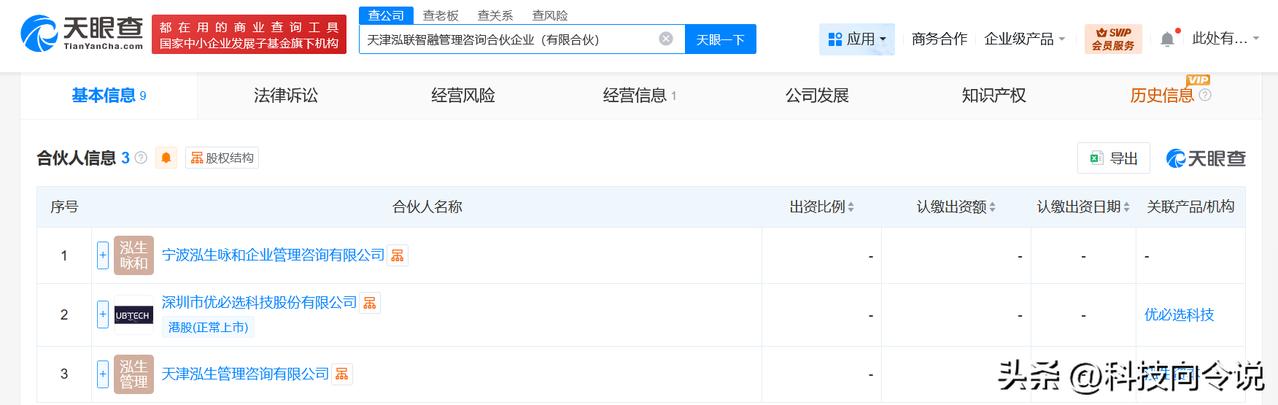Screen dimensions: 1278x405
Task: Expand row 2 深圳市优必选 plus button
Action: 103,314
